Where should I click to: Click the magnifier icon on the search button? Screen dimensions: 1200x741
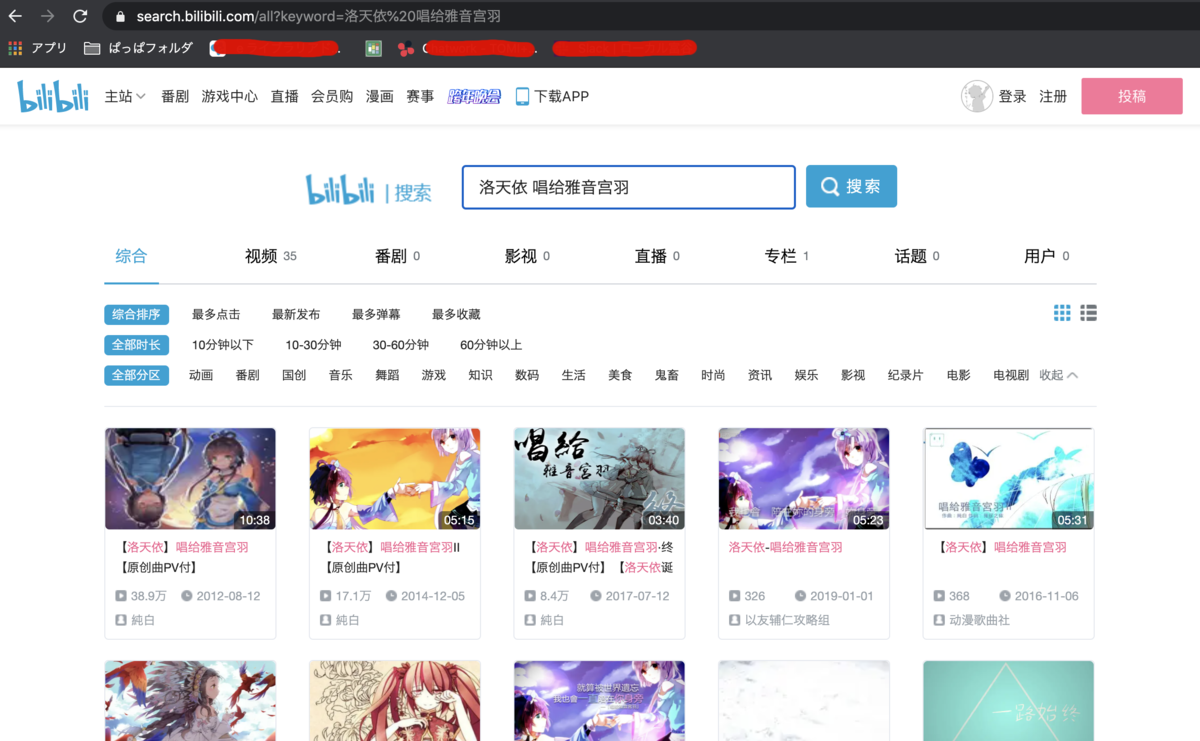pyautogui.click(x=830, y=186)
